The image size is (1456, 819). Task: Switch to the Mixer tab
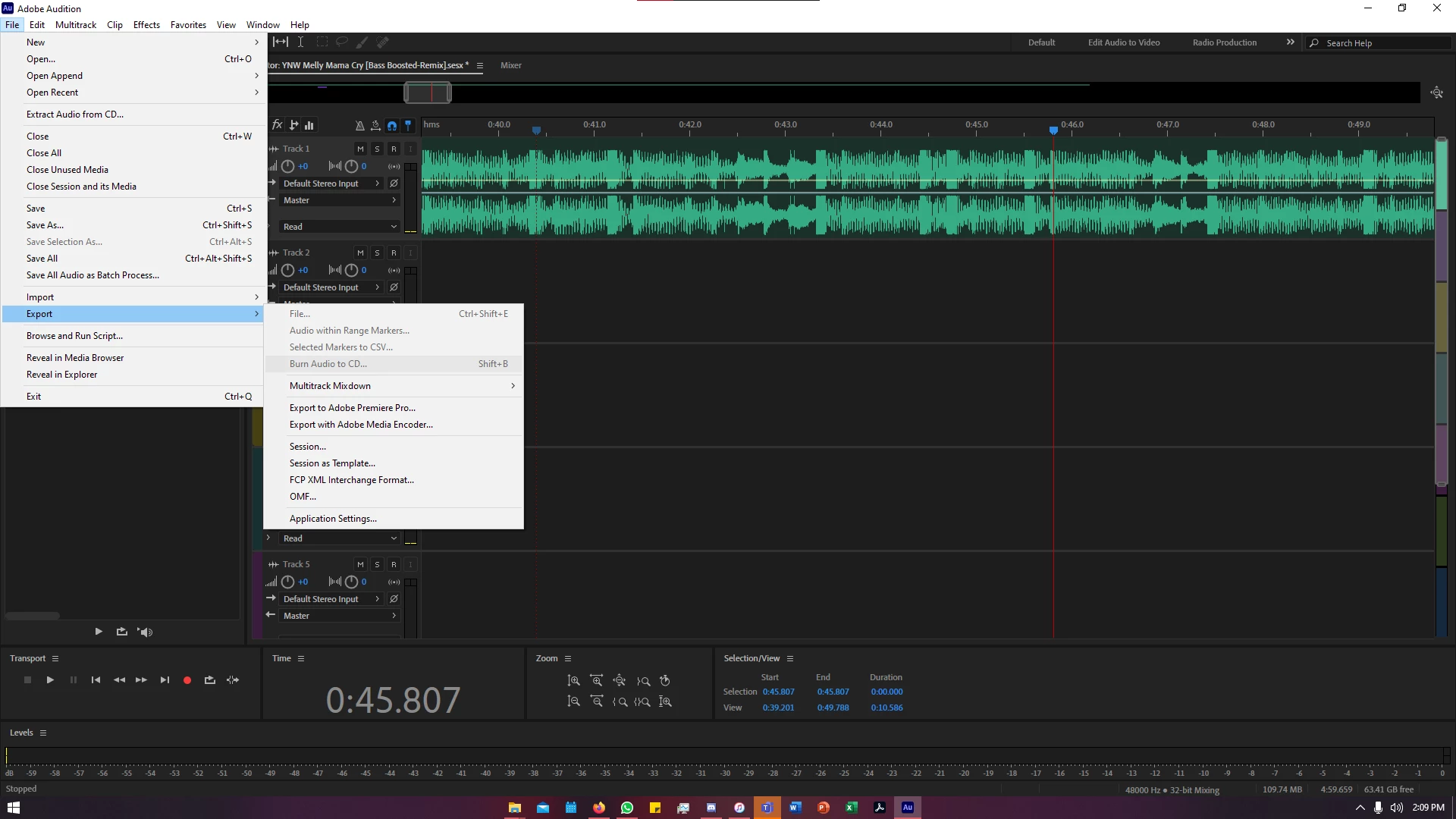510,65
